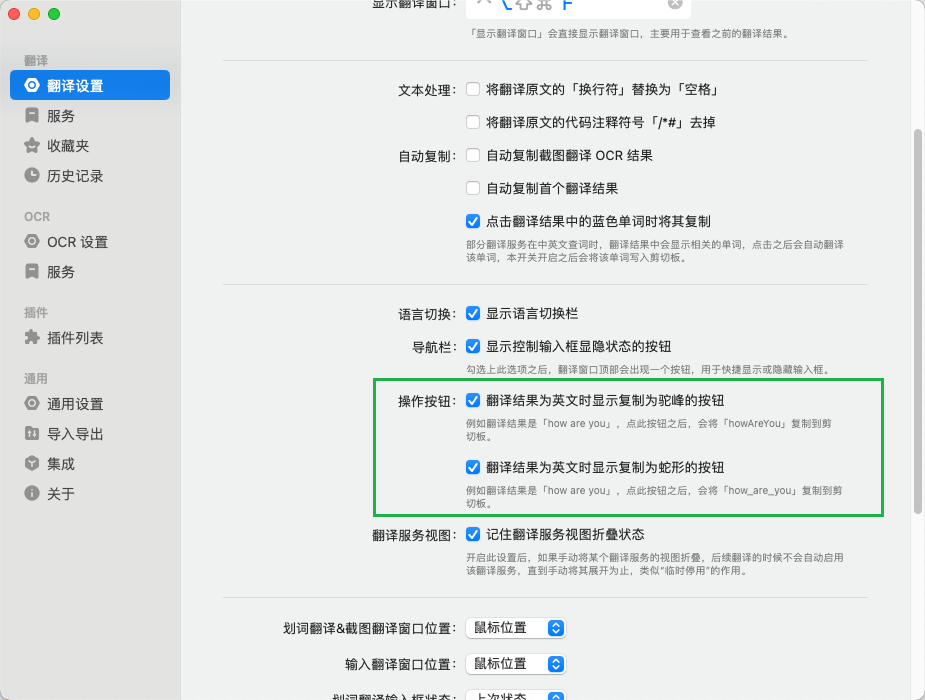925x700 pixels.
Task: Click the 自动复制: label
Action: click(427, 156)
